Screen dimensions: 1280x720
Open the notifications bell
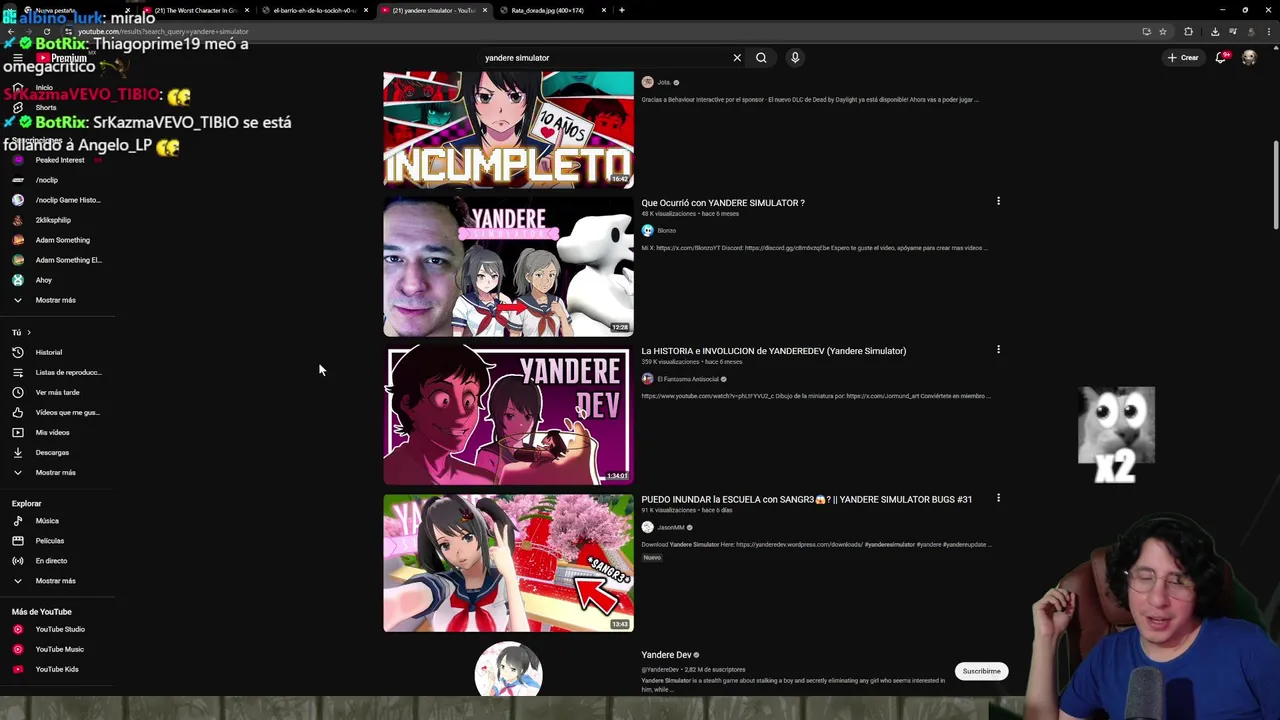click(x=1221, y=57)
